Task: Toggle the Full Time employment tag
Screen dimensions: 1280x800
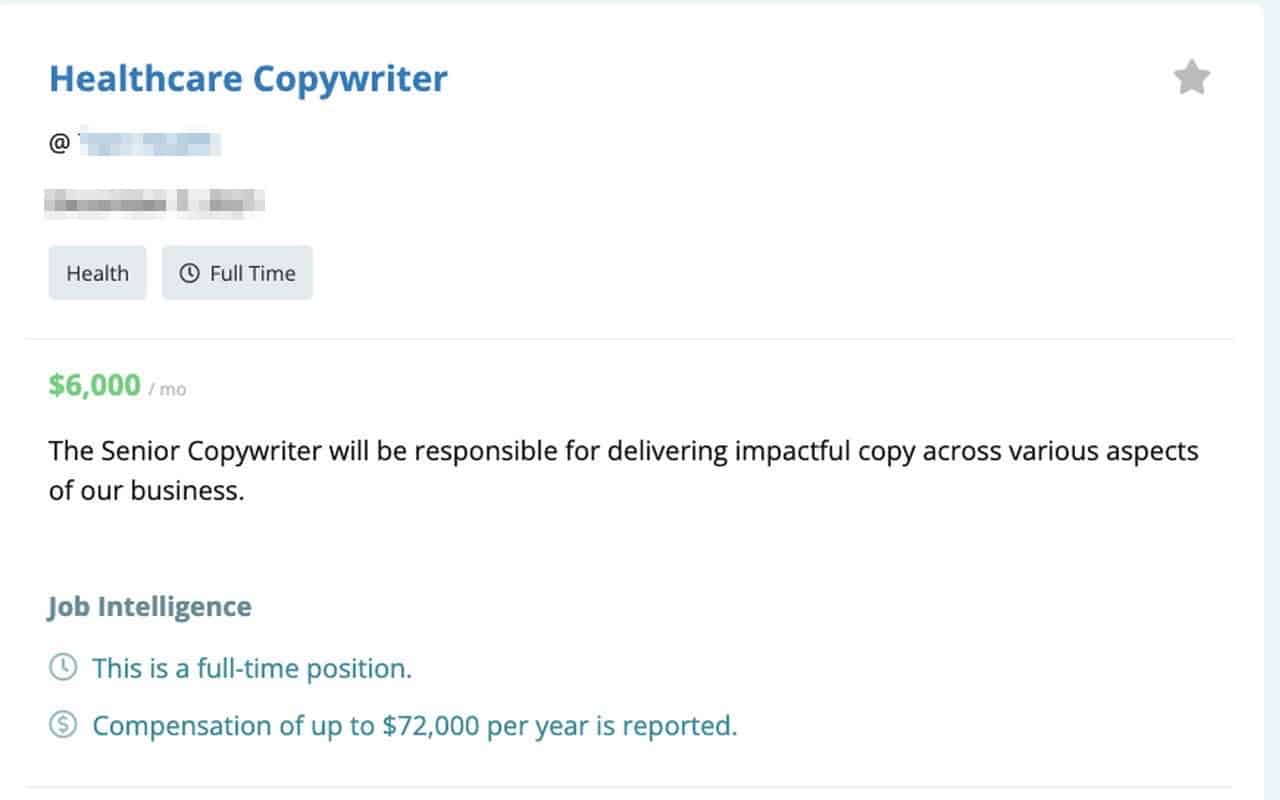Action: pos(237,272)
